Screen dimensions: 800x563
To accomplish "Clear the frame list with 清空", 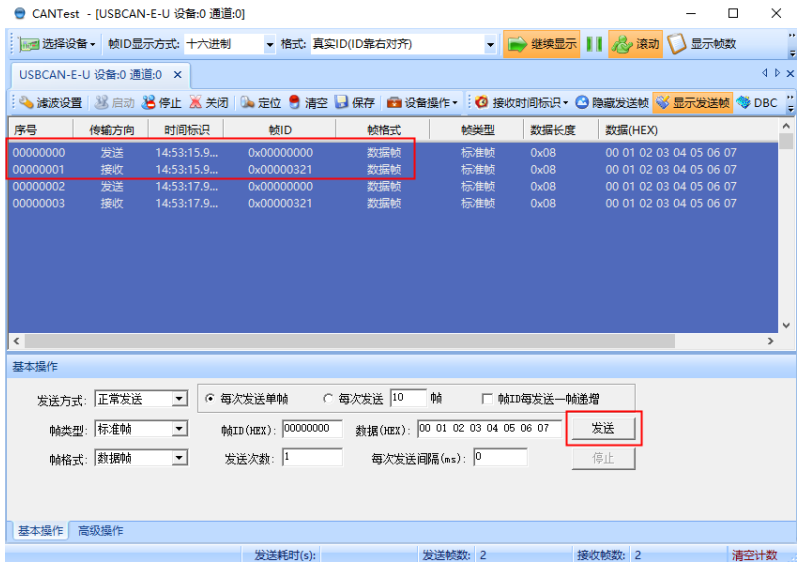I will 308,103.
